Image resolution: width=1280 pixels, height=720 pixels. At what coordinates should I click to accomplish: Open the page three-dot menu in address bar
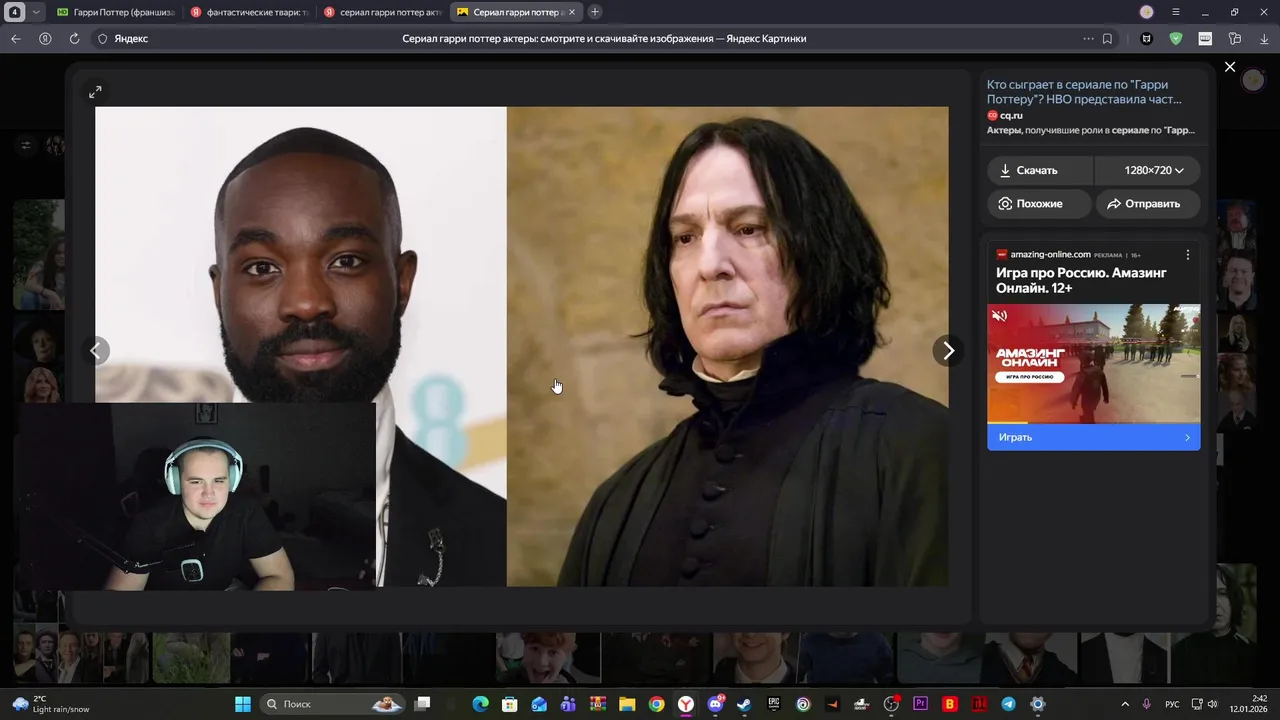1088,39
